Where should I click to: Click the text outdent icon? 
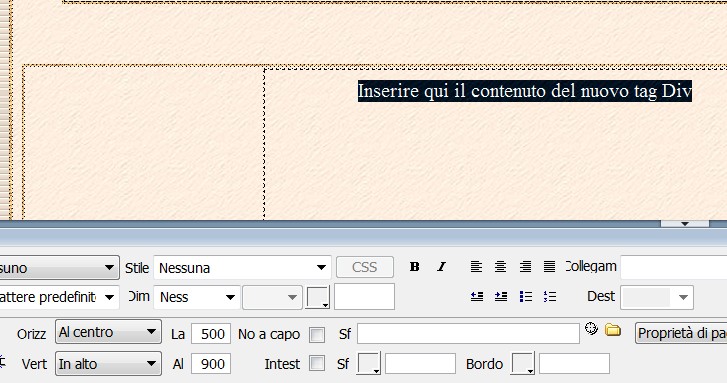click(x=477, y=296)
